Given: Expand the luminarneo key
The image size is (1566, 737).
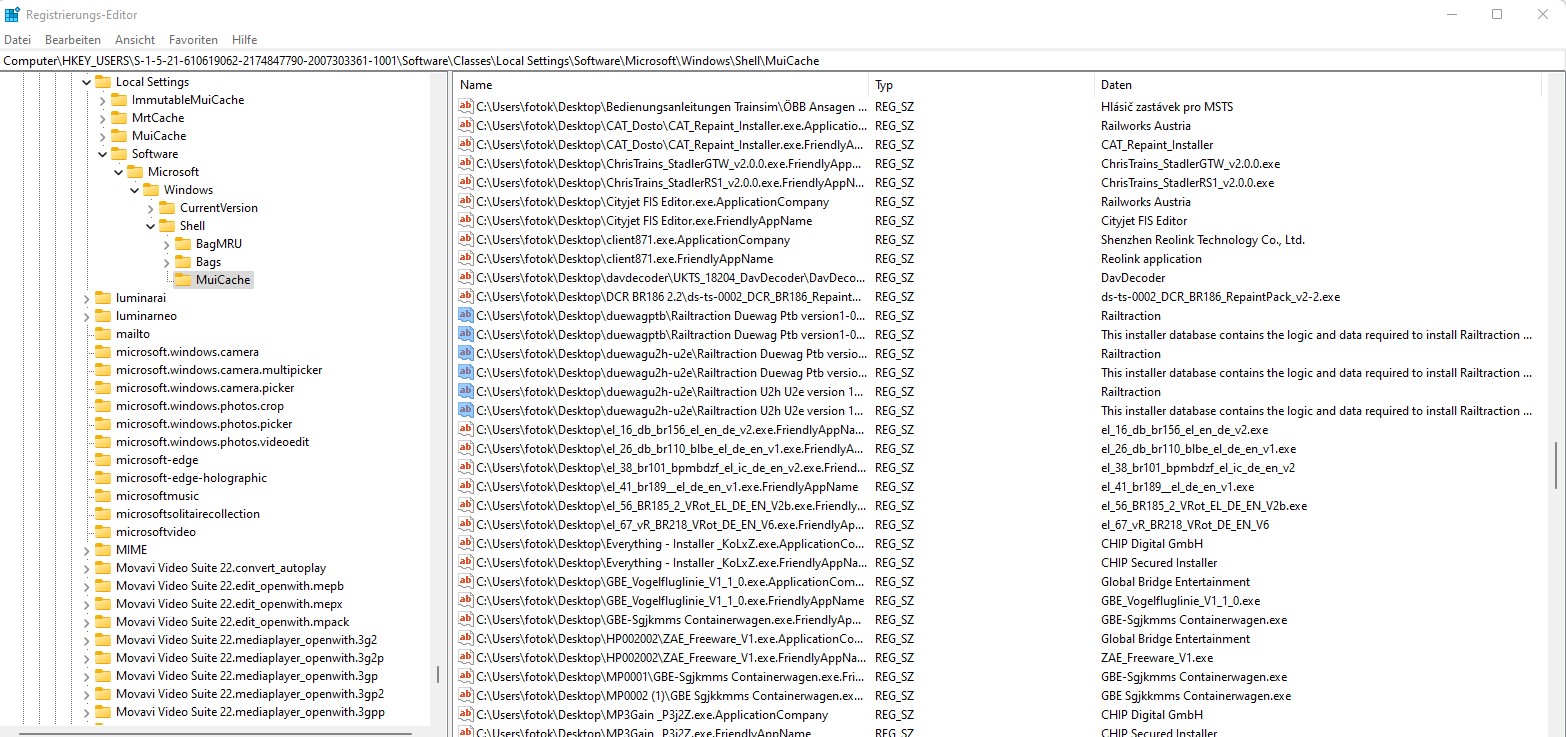Looking at the screenshot, I should [86, 316].
